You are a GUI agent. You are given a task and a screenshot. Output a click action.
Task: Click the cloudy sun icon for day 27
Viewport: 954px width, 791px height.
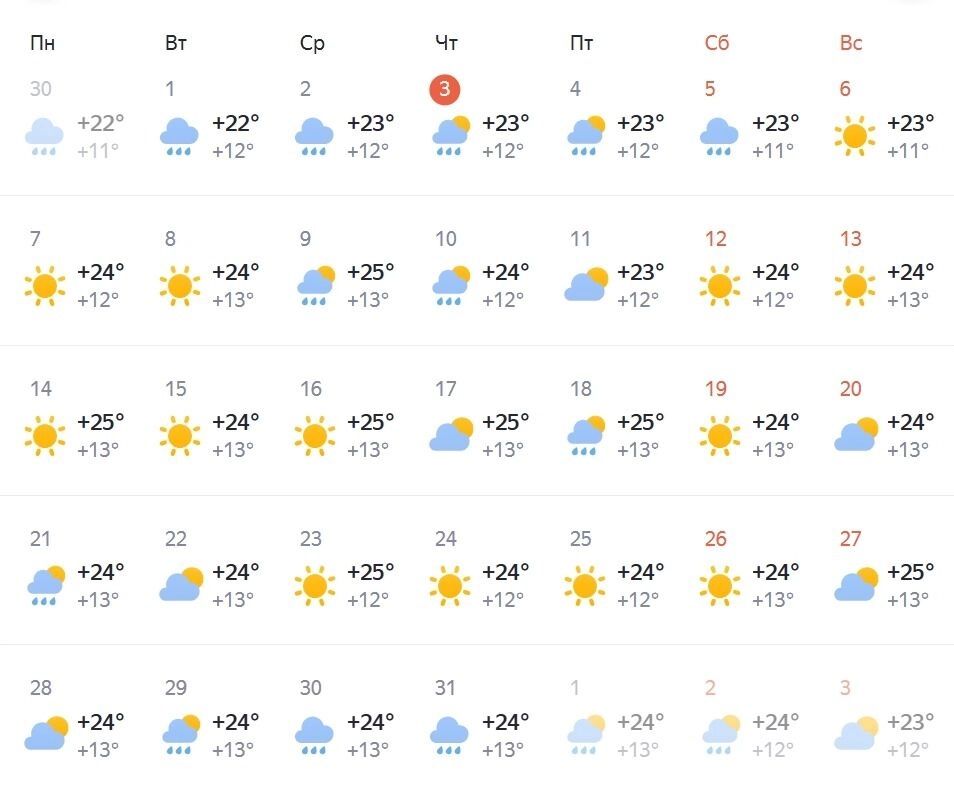pyautogui.click(x=856, y=584)
